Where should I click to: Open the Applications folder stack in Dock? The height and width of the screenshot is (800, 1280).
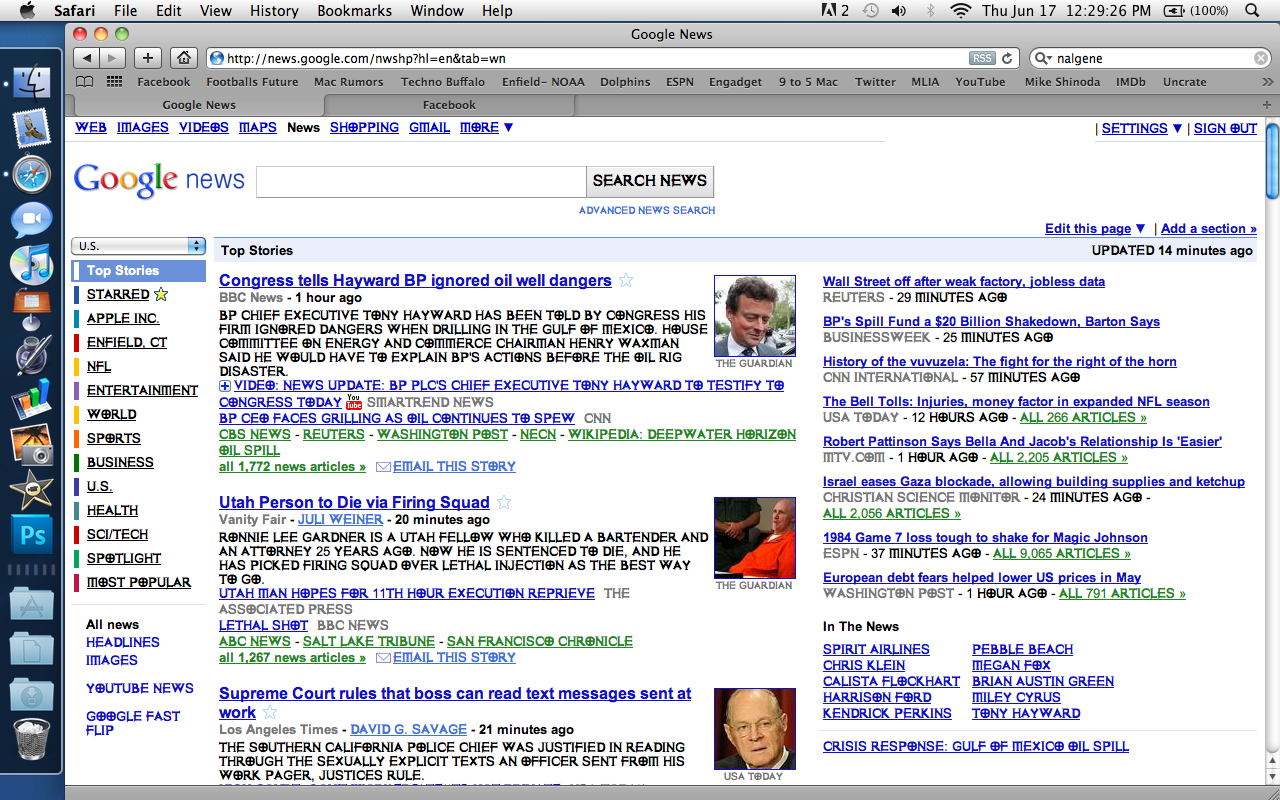[x=31, y=604]
